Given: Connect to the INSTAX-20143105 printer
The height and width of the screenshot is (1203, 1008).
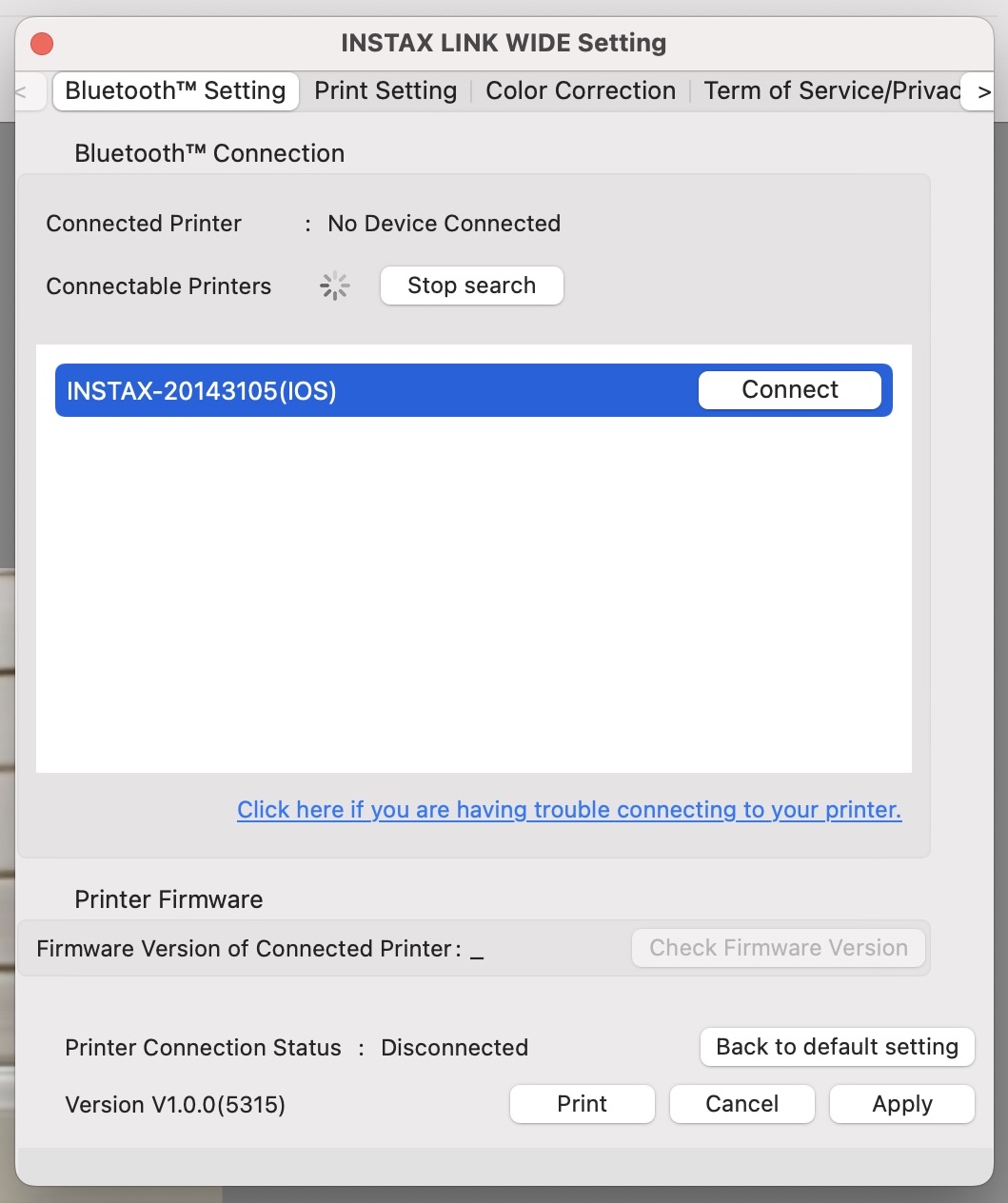Looking at the screenshot, I should [x=789, y=390].
